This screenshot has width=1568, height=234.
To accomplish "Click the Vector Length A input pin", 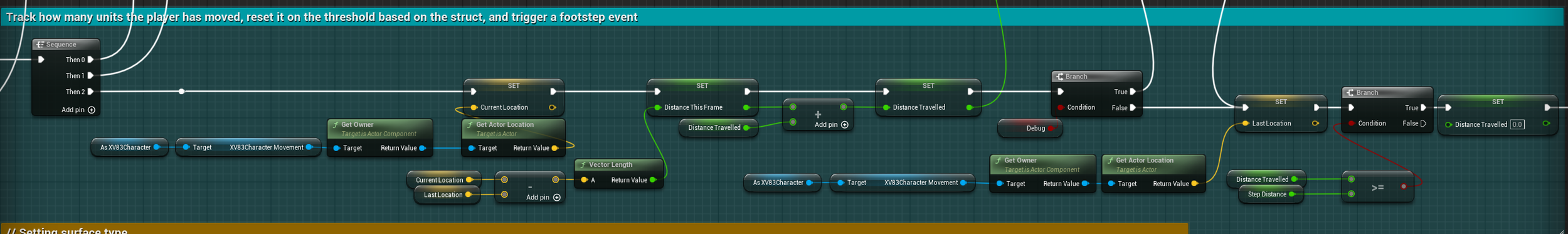I will [584, 180].
